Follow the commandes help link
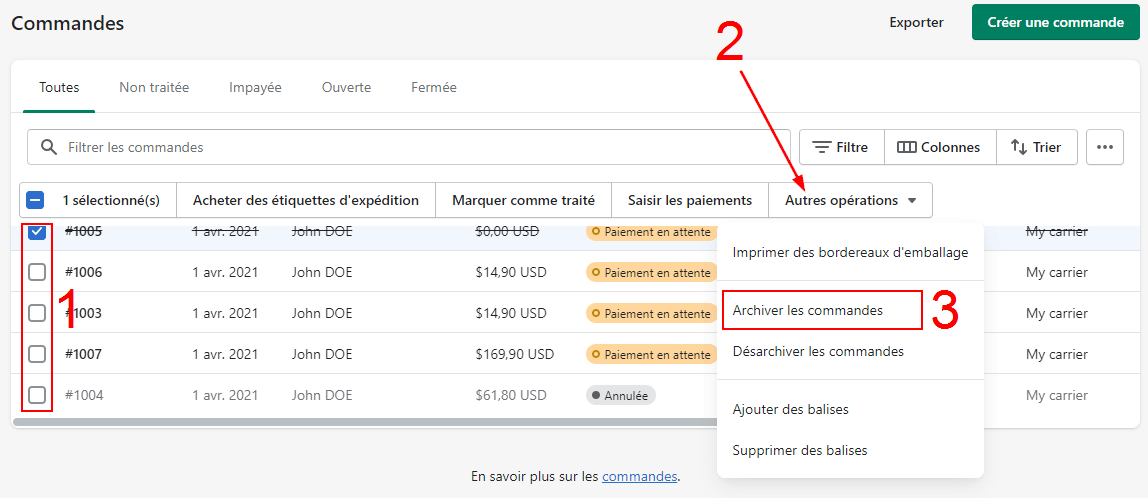The image size is (1148, 498). [639, 476]
